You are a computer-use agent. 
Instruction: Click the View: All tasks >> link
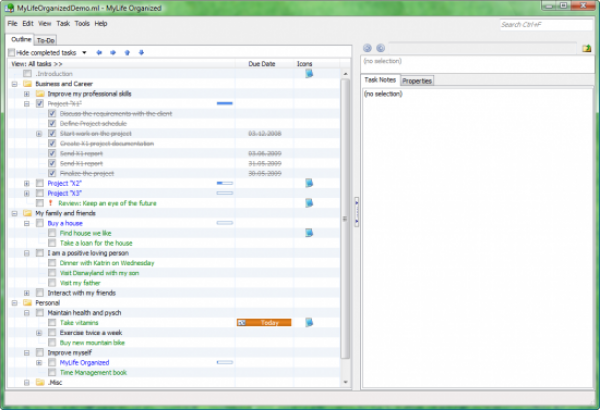point(37,64)
